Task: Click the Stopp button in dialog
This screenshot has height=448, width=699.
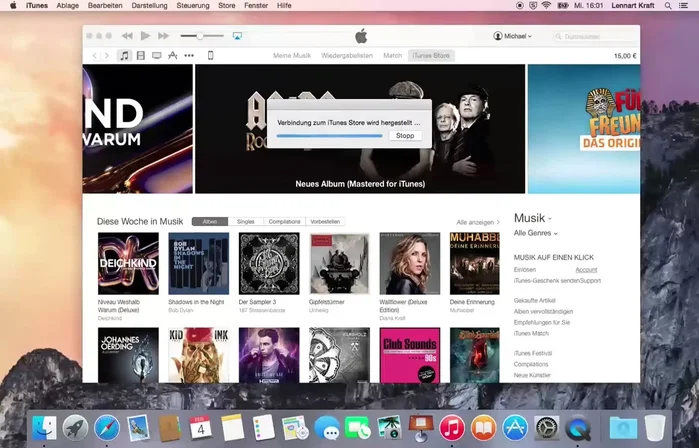Action: click(x=405, y=135)
